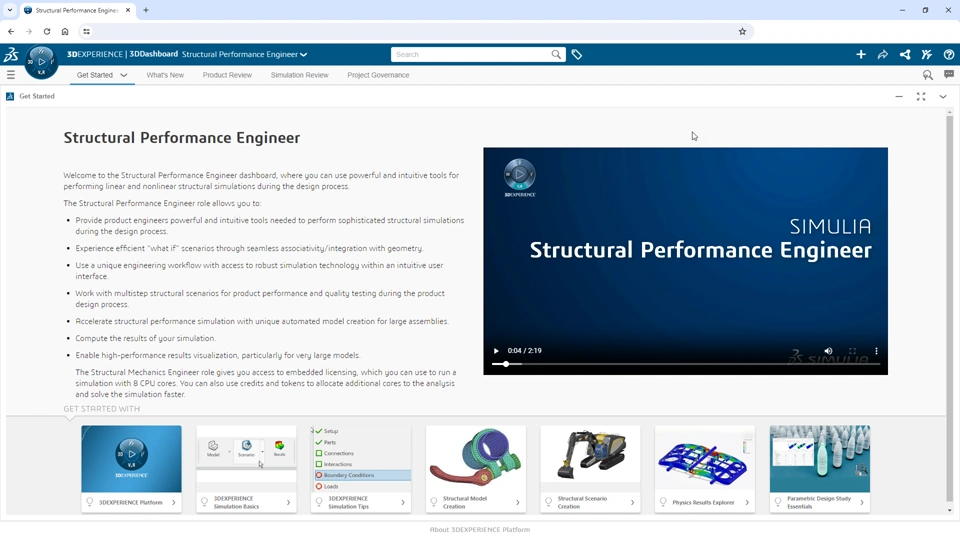
Task: Expand the Structural Scenario Creation card arrow
Action: point(632,502)
